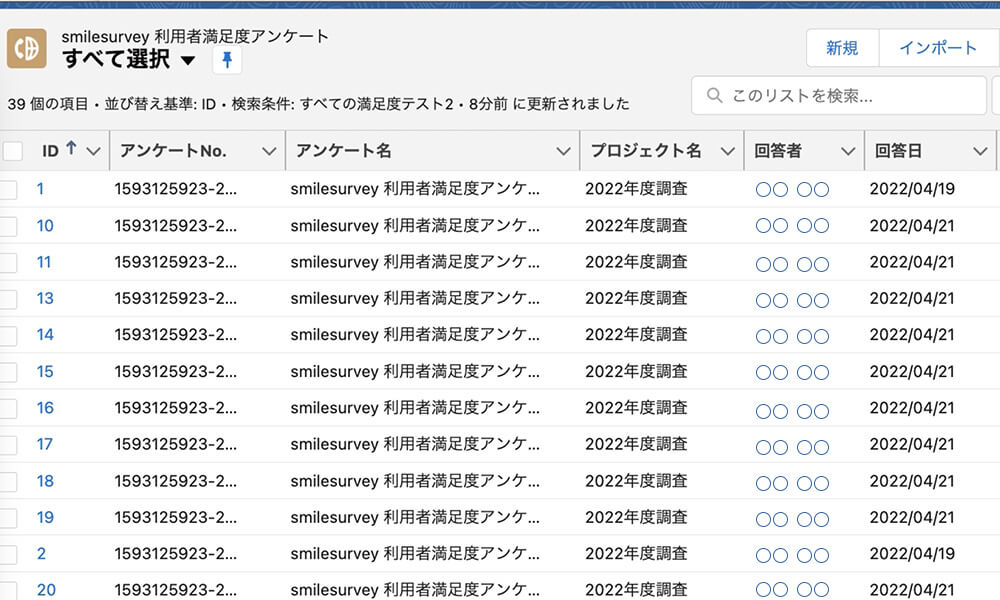Open record ID 15 link

45,372
